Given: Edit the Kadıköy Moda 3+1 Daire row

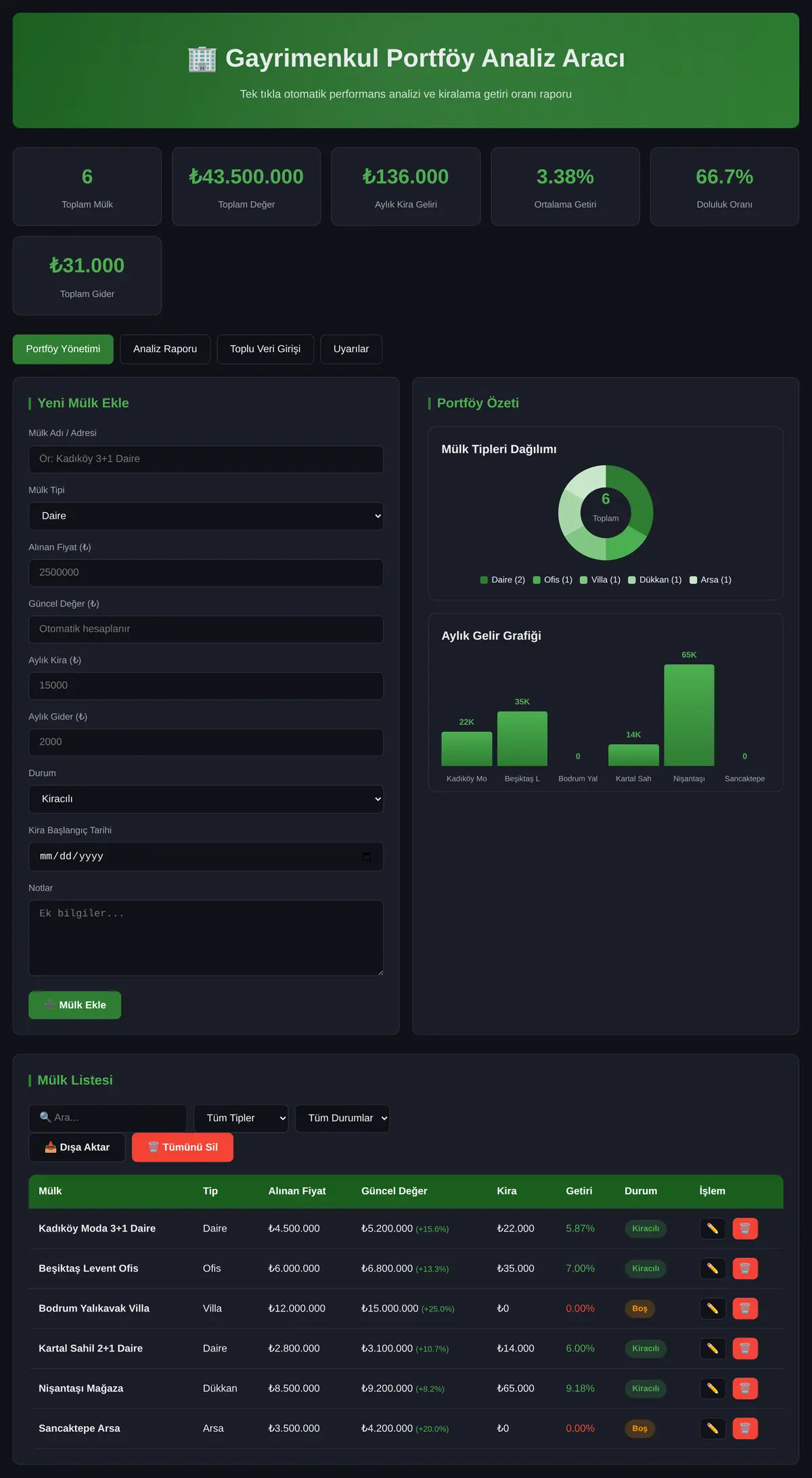Looking at the screenshot, I should pos(713,1228).
